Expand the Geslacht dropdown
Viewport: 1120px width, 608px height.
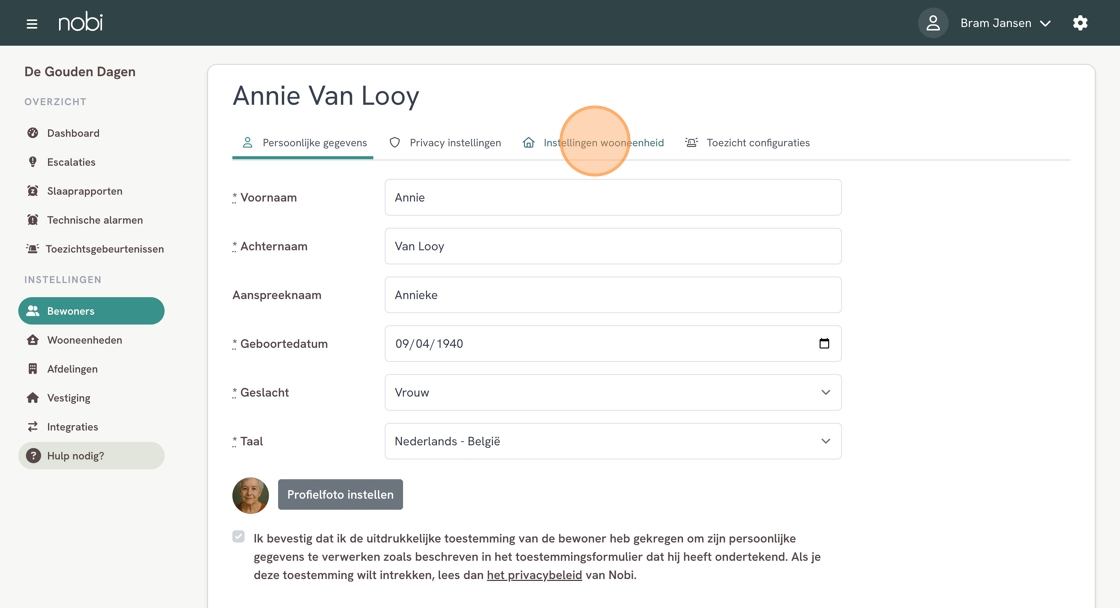(613, 392)
